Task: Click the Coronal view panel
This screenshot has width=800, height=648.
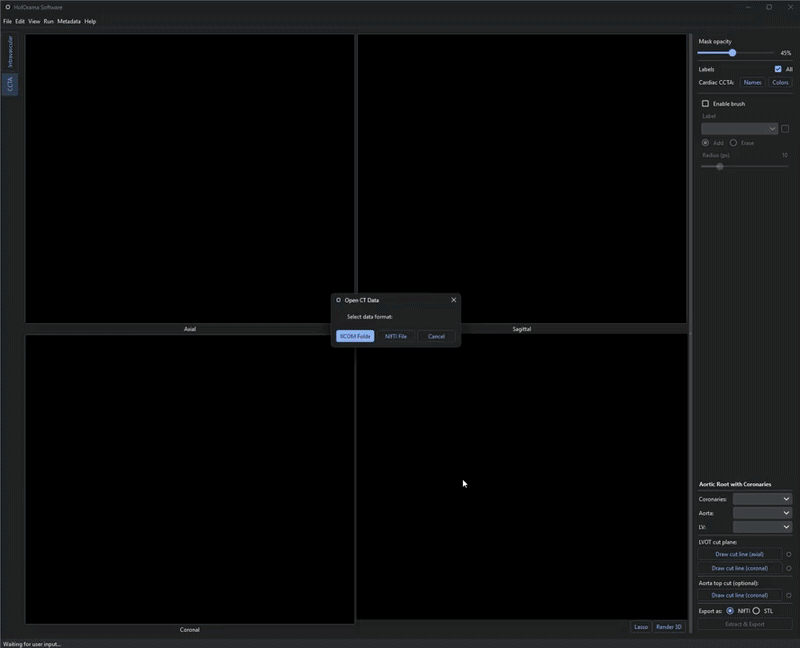Action: coord(190,479)
